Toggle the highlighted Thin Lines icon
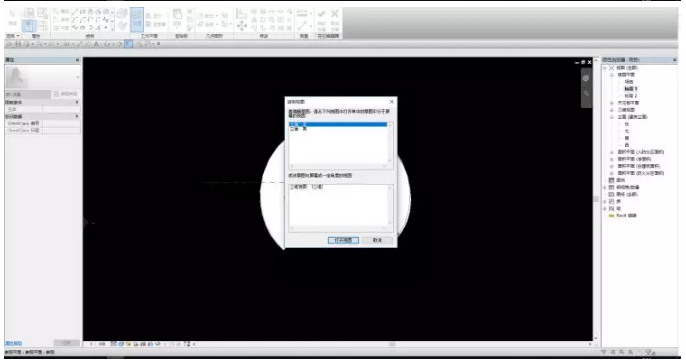686x364 pixels. (129, 44)
